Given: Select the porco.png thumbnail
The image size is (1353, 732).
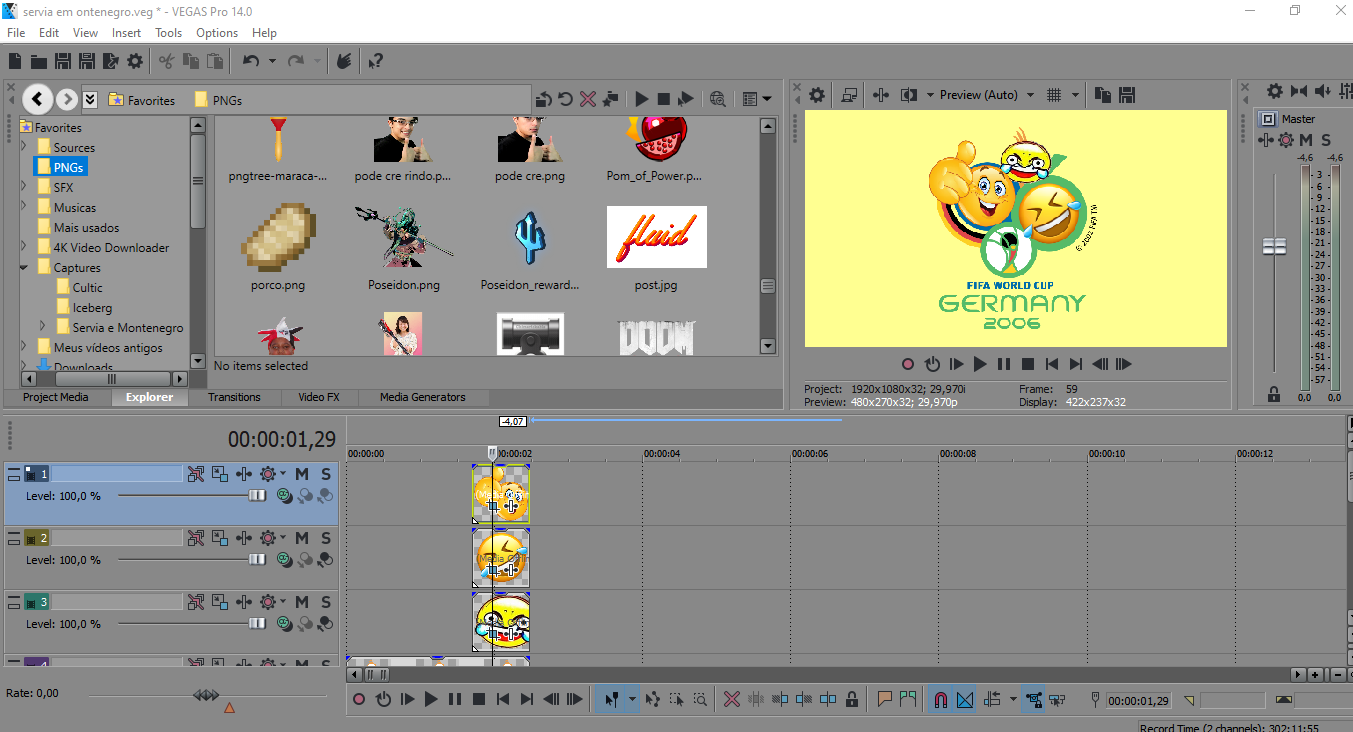Looking at the screenshot, I should [x=278, y=237].
